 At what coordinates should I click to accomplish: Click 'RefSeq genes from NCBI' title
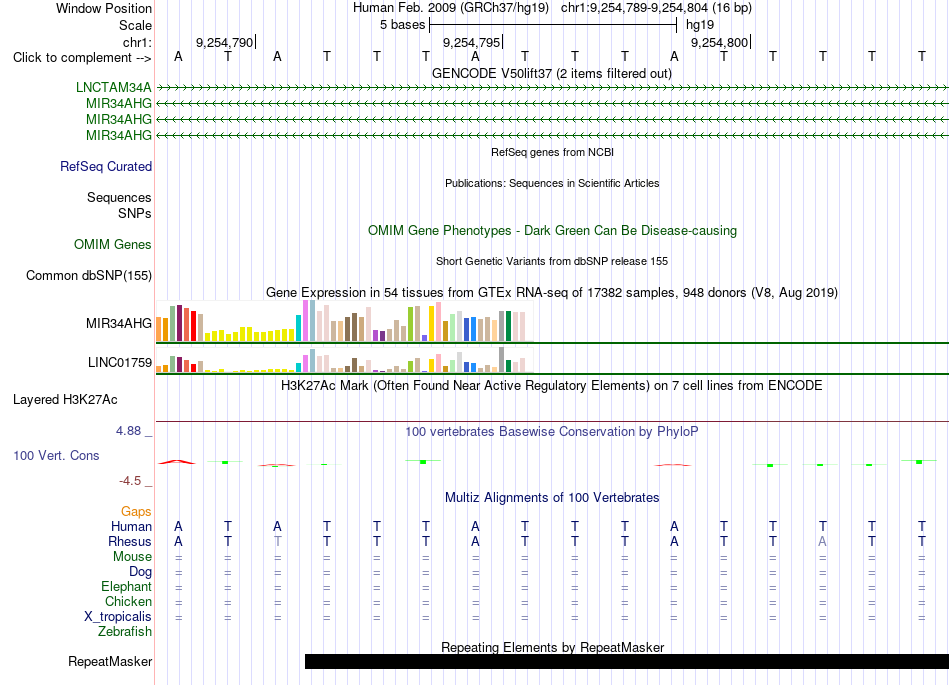[553, 152]
